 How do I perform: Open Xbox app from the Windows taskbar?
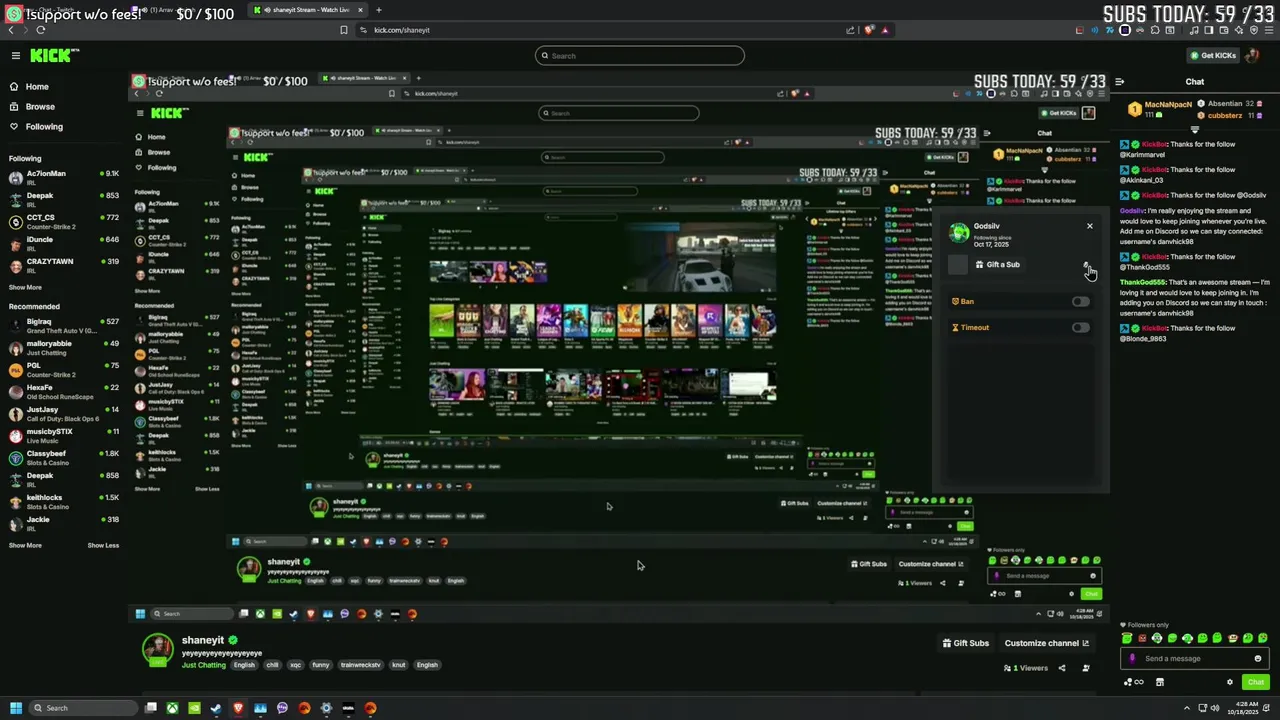pyautogui.click(x=172, y=708)
